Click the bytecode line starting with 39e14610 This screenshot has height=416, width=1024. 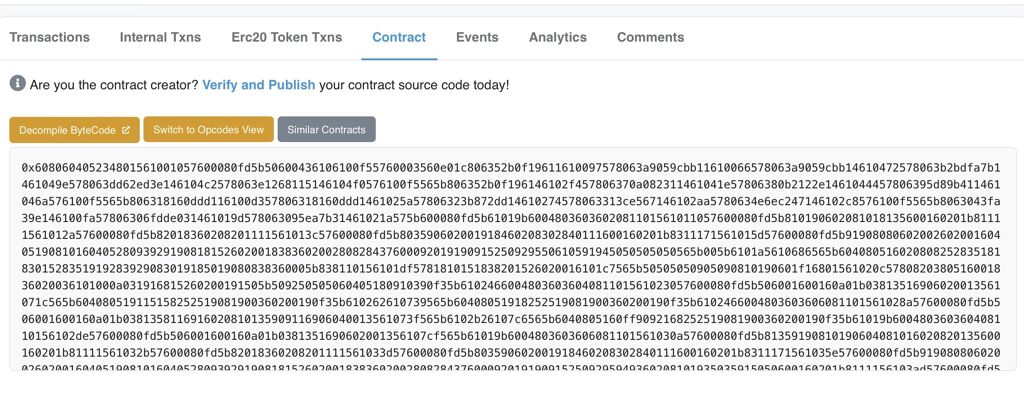(511, 218)
